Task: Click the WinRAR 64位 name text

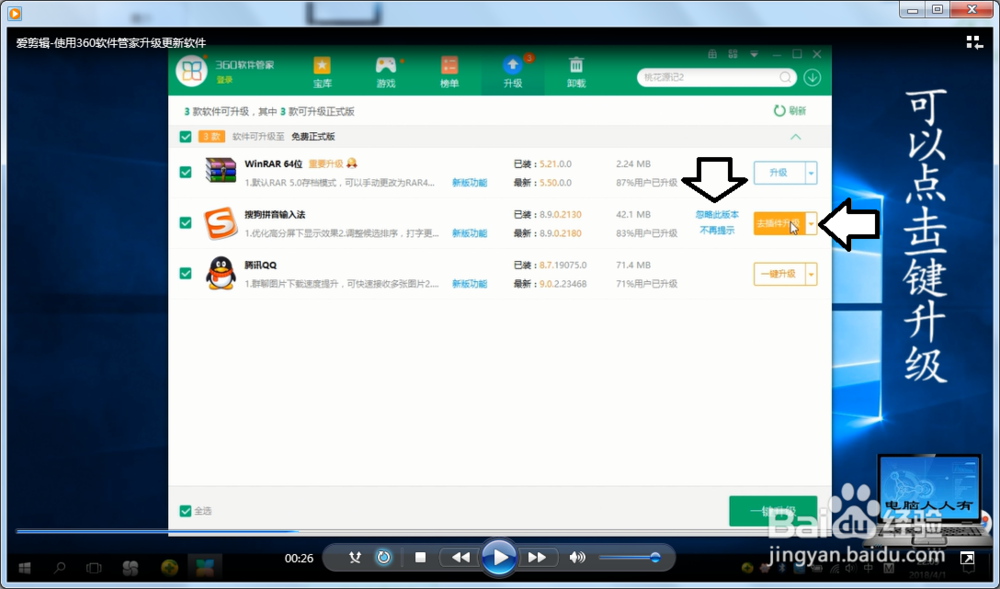Action: point(274,164)
